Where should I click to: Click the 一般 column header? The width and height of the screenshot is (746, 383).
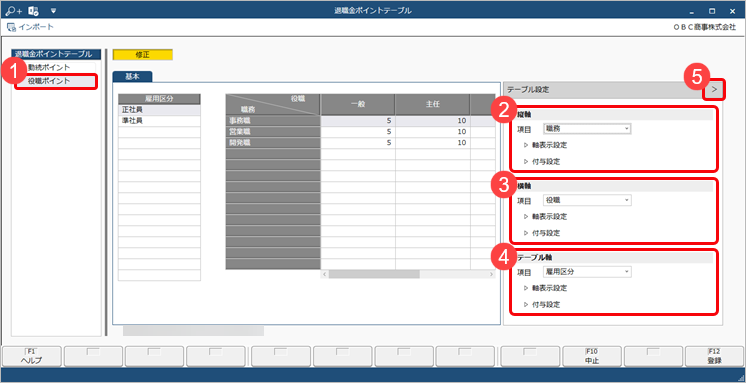pyautogui.click(x=358, y=105)
